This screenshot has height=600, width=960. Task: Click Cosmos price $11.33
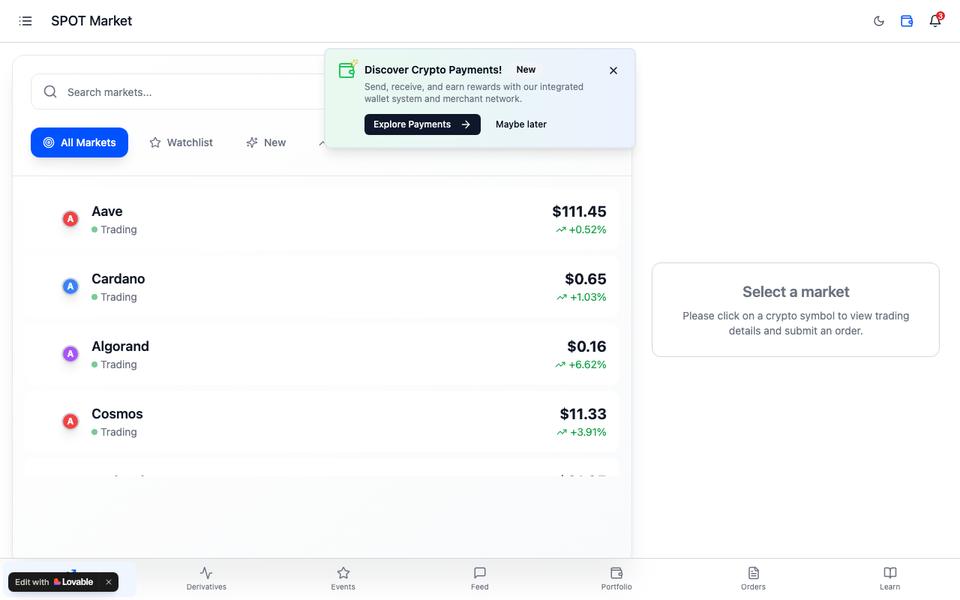[x=583, y=413]
